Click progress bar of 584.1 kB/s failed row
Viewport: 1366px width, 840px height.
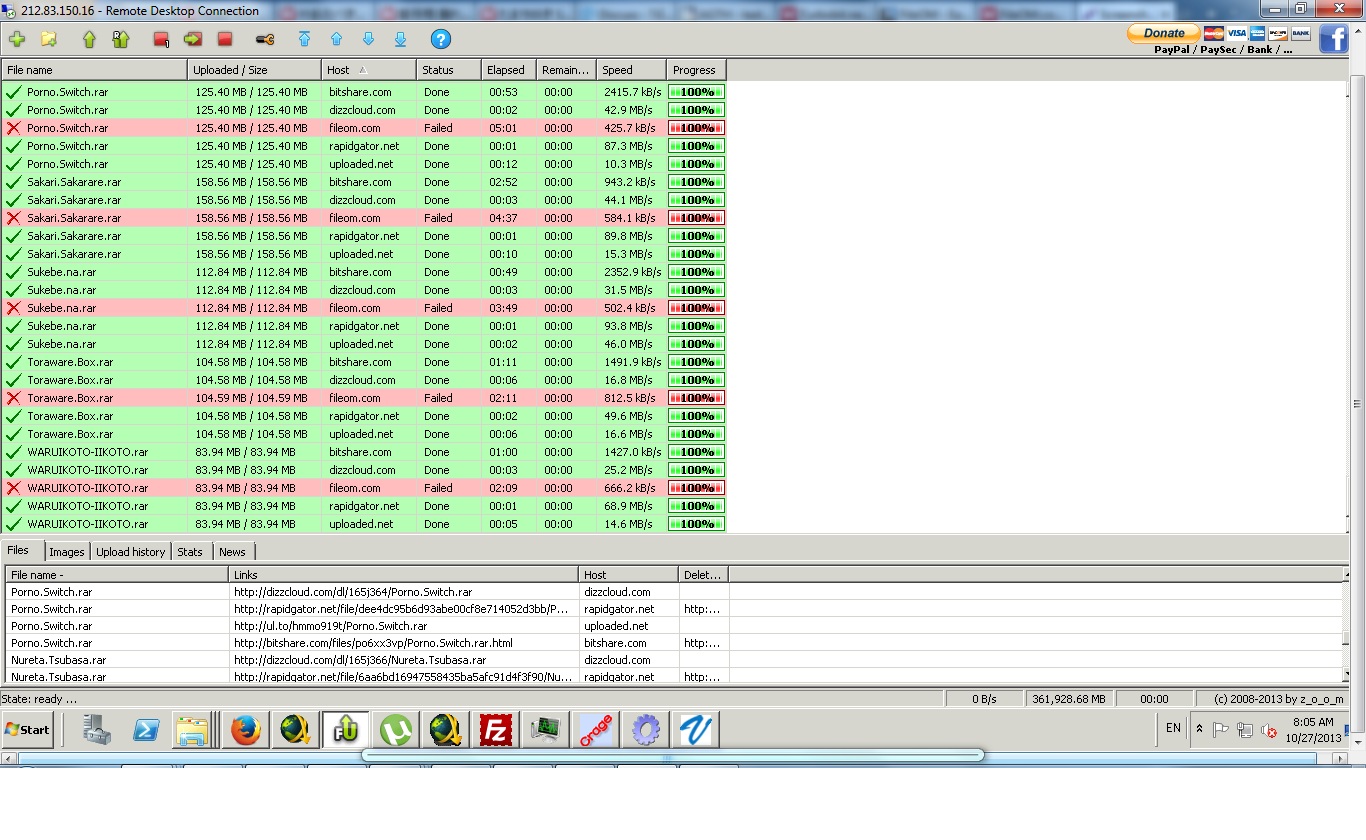pos(696,218)
